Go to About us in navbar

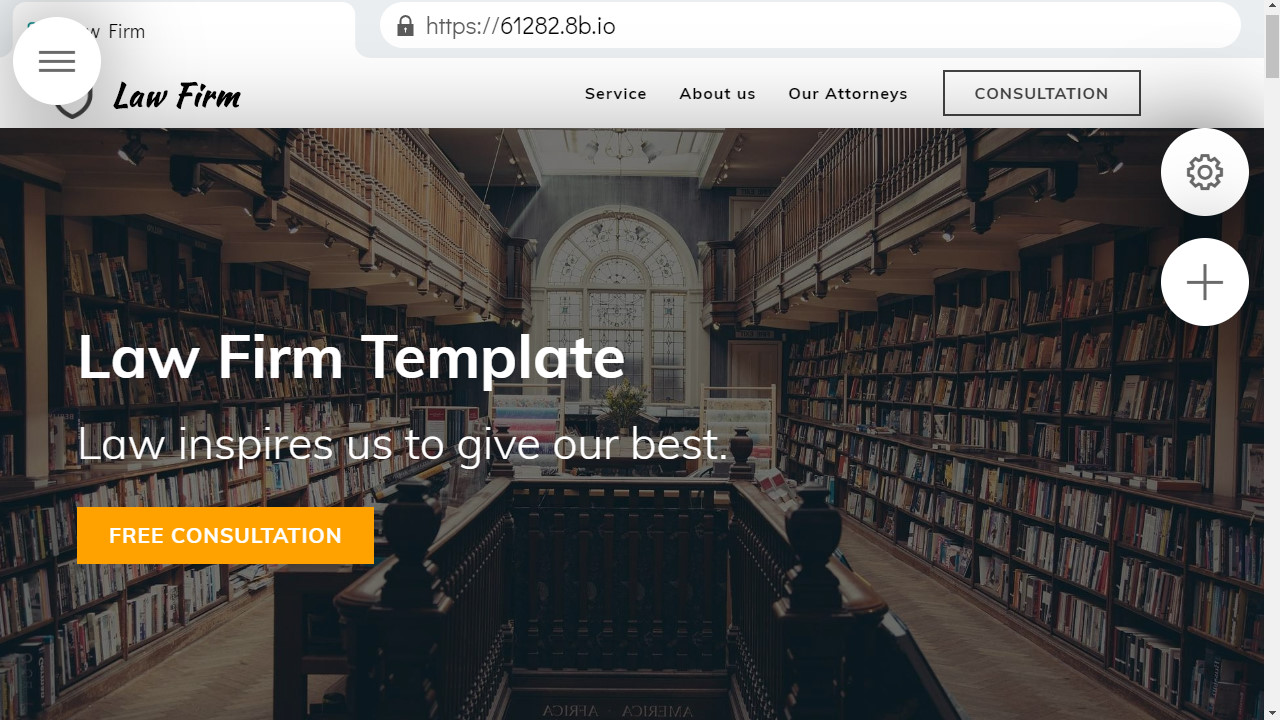[x=717, y=93]
